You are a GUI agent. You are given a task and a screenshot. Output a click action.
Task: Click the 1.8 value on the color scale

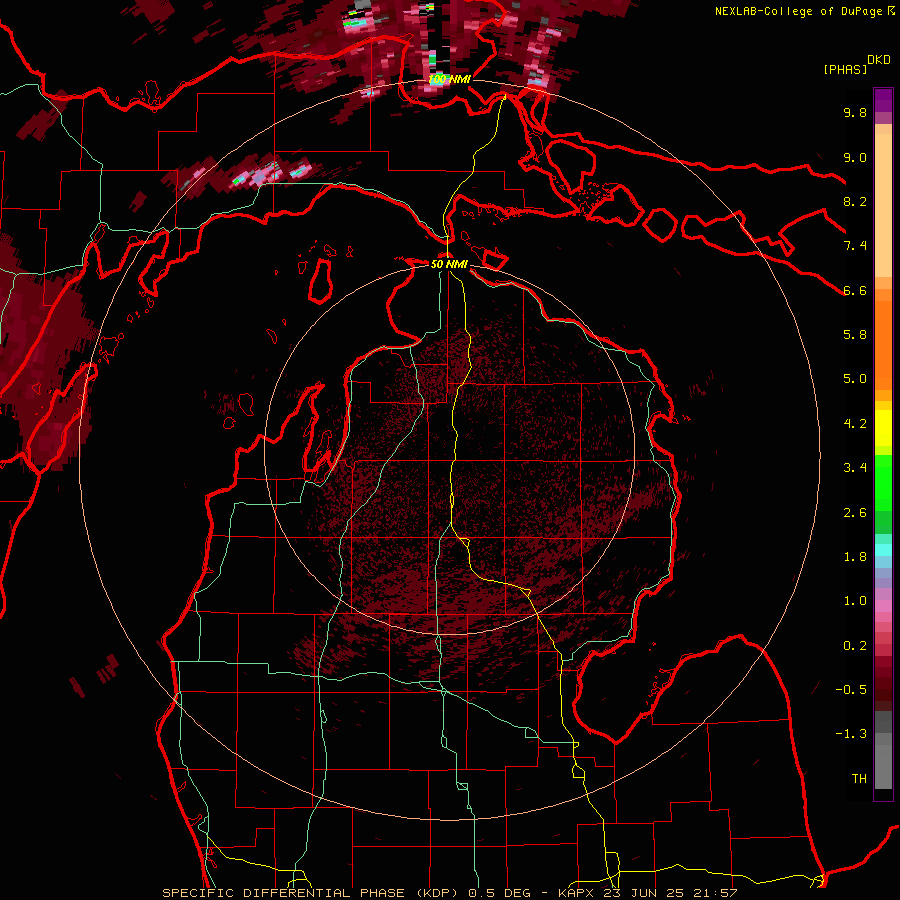click(855, 557)
